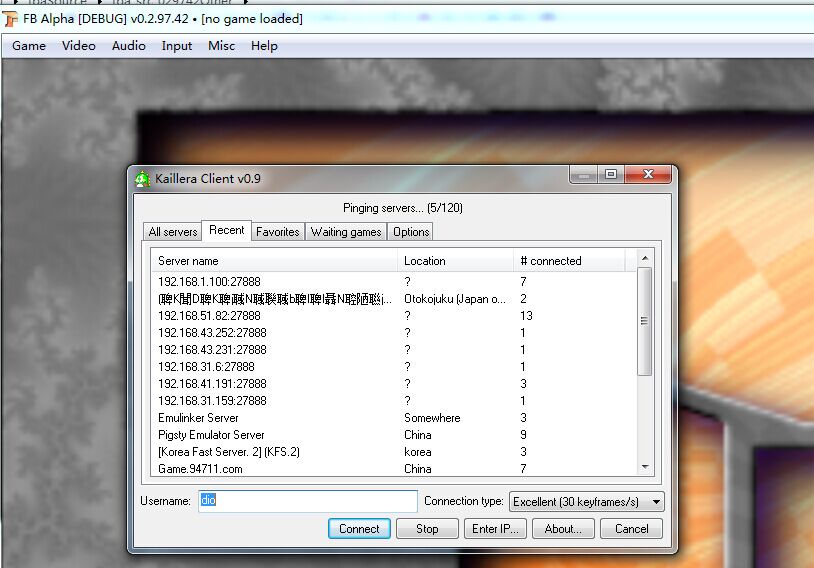This screenshot has height=568, width=814.
Task: Open the Misc menu
Action: coord(221,46)
